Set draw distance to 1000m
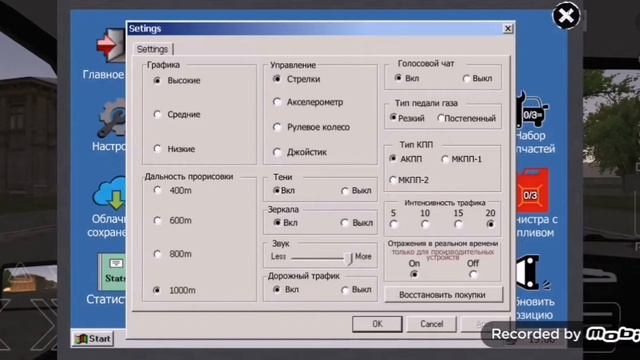This screenshot has height=360, width=640. tap(157, 290)
